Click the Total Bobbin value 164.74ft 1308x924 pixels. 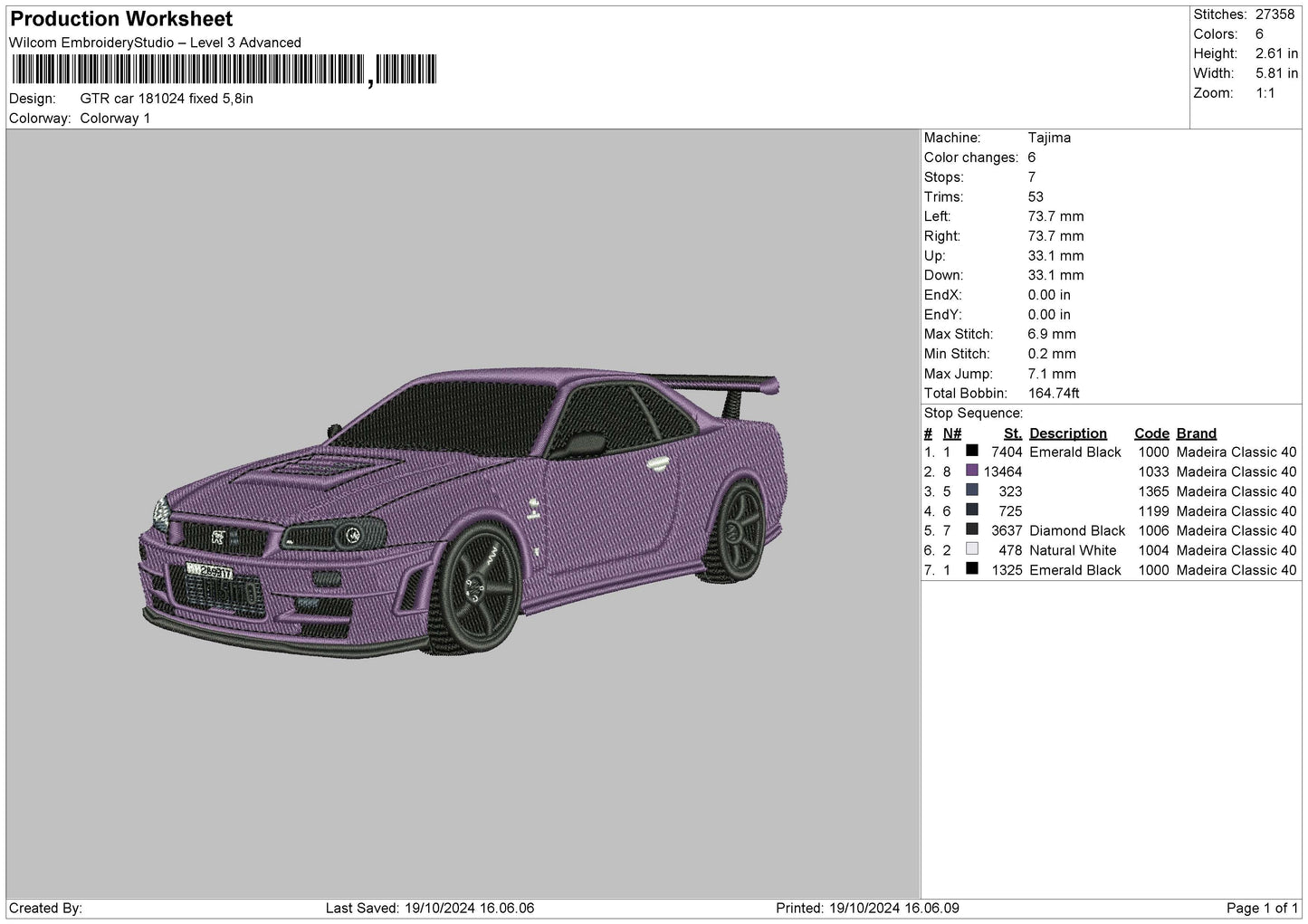point(1054,393)
